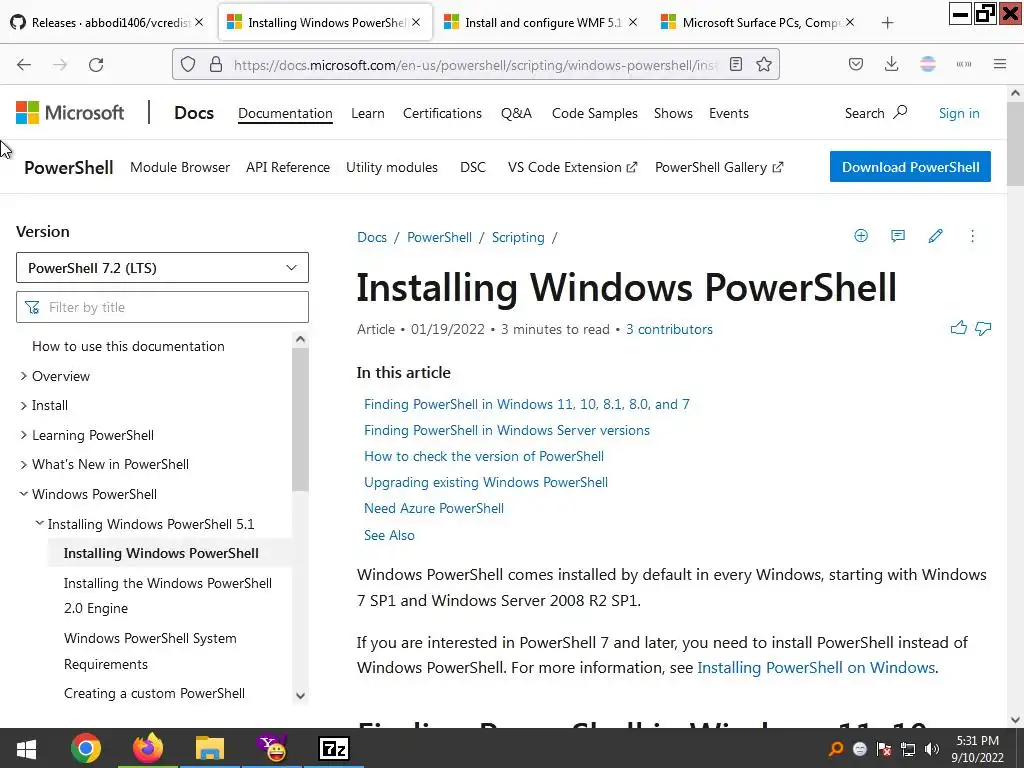Open Module Browser link
This screenshot has width=1024, height=768.
(180, 167)
